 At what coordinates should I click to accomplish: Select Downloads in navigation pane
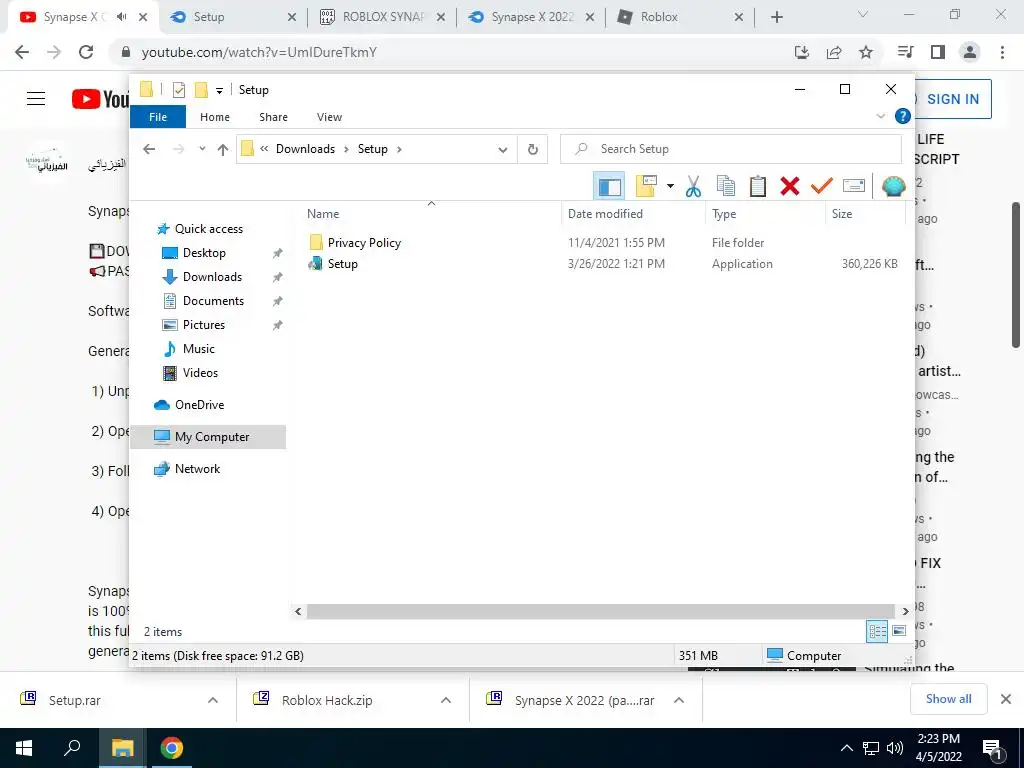tap(212, 277)
